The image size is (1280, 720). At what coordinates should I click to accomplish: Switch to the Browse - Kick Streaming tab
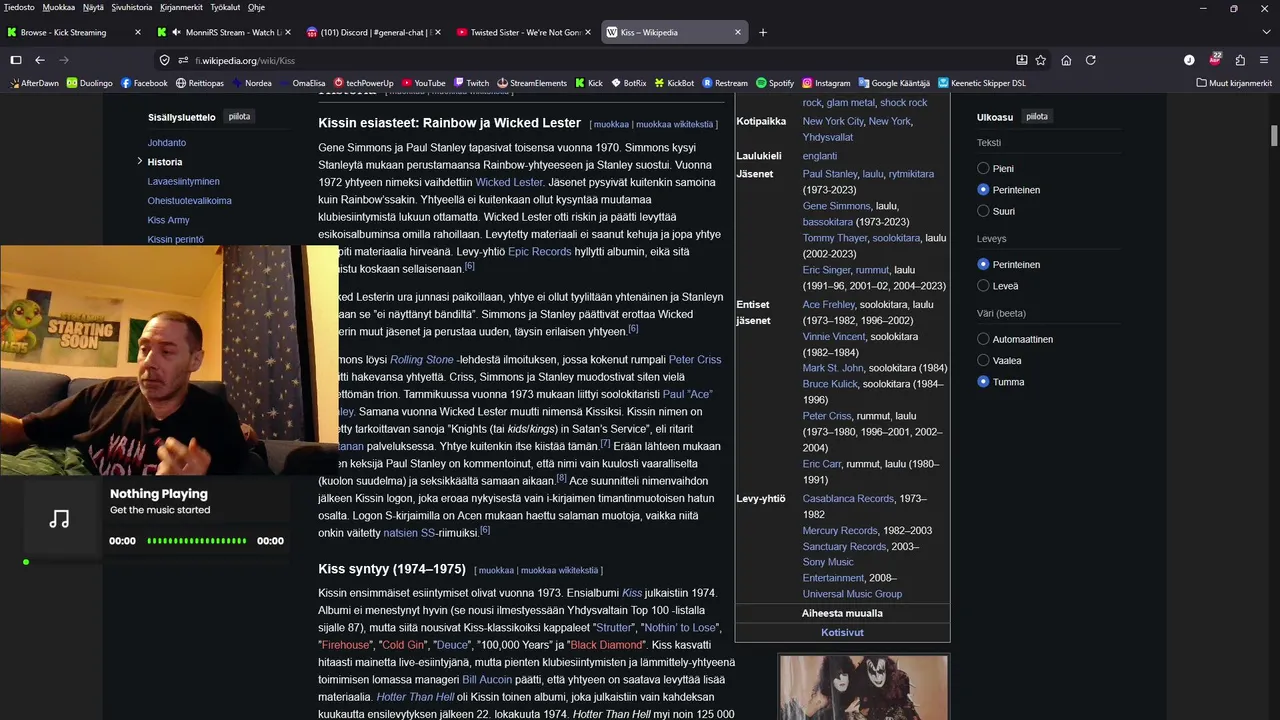click(75, 32)
